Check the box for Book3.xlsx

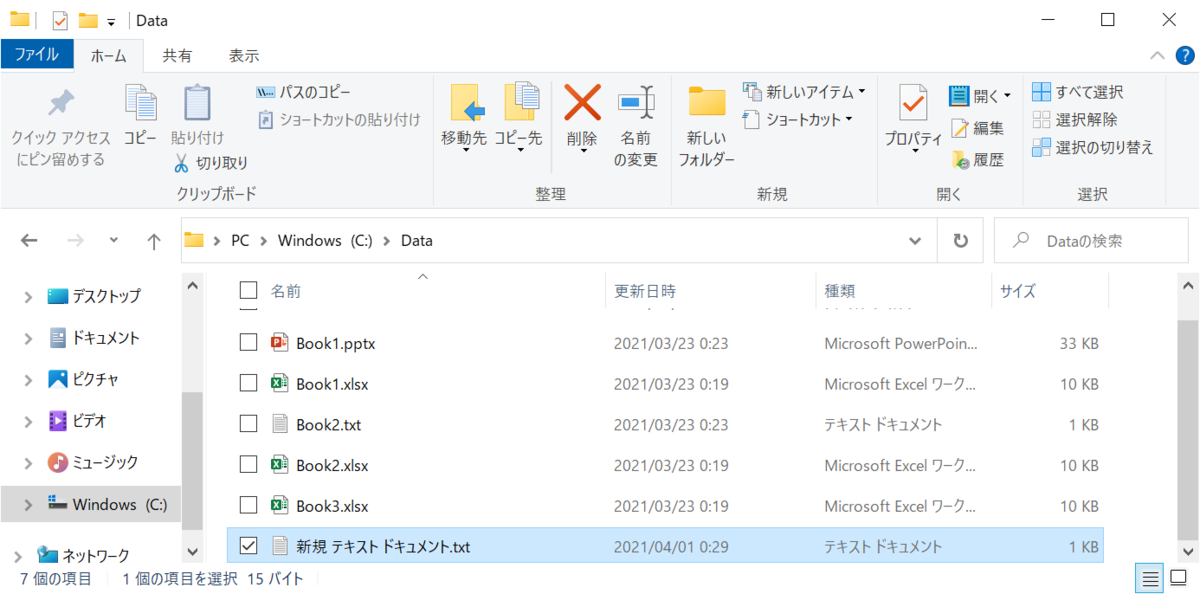tap(249, 506)
